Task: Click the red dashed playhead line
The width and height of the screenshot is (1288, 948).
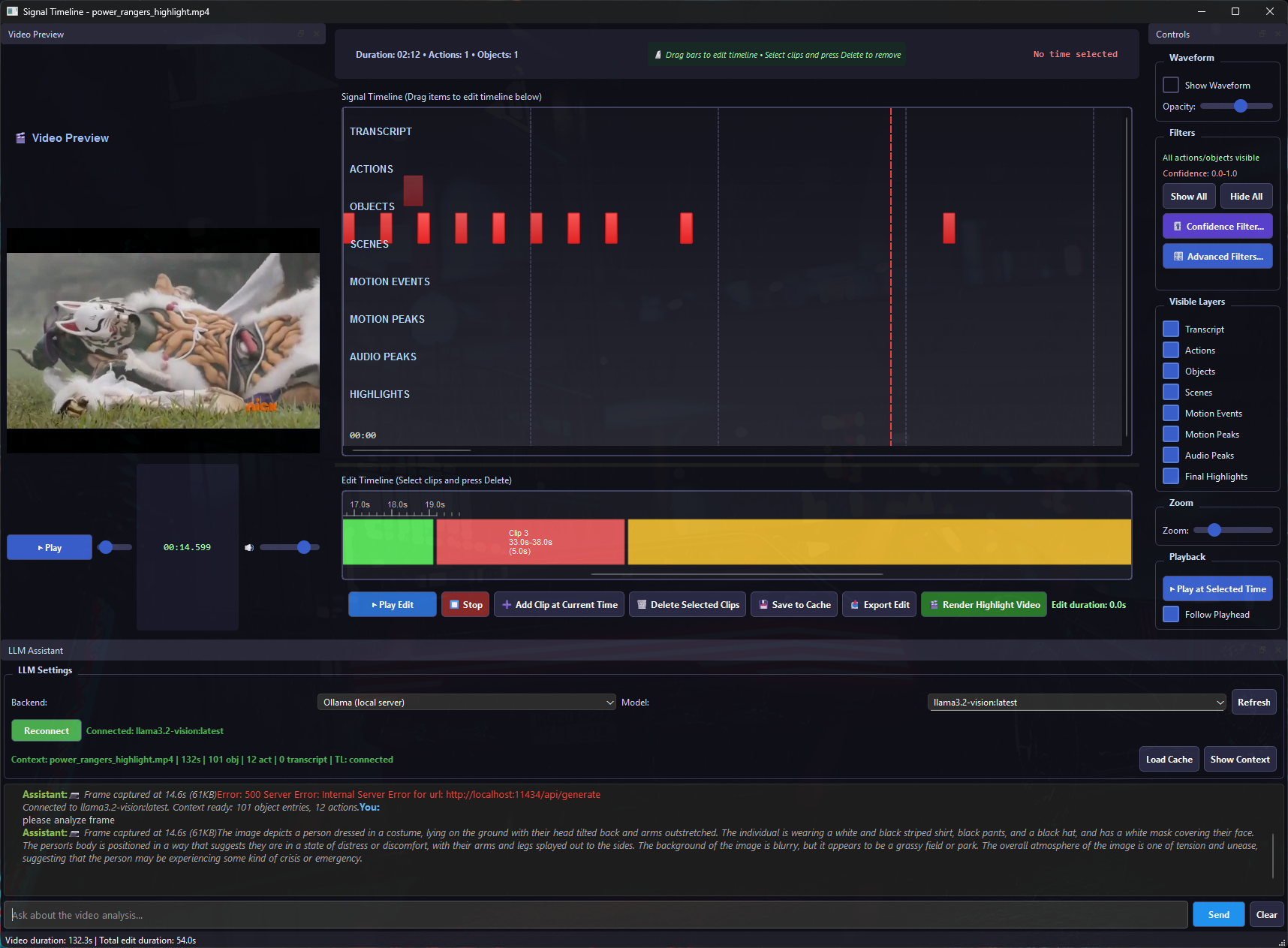Action: [x=891, y=276]
